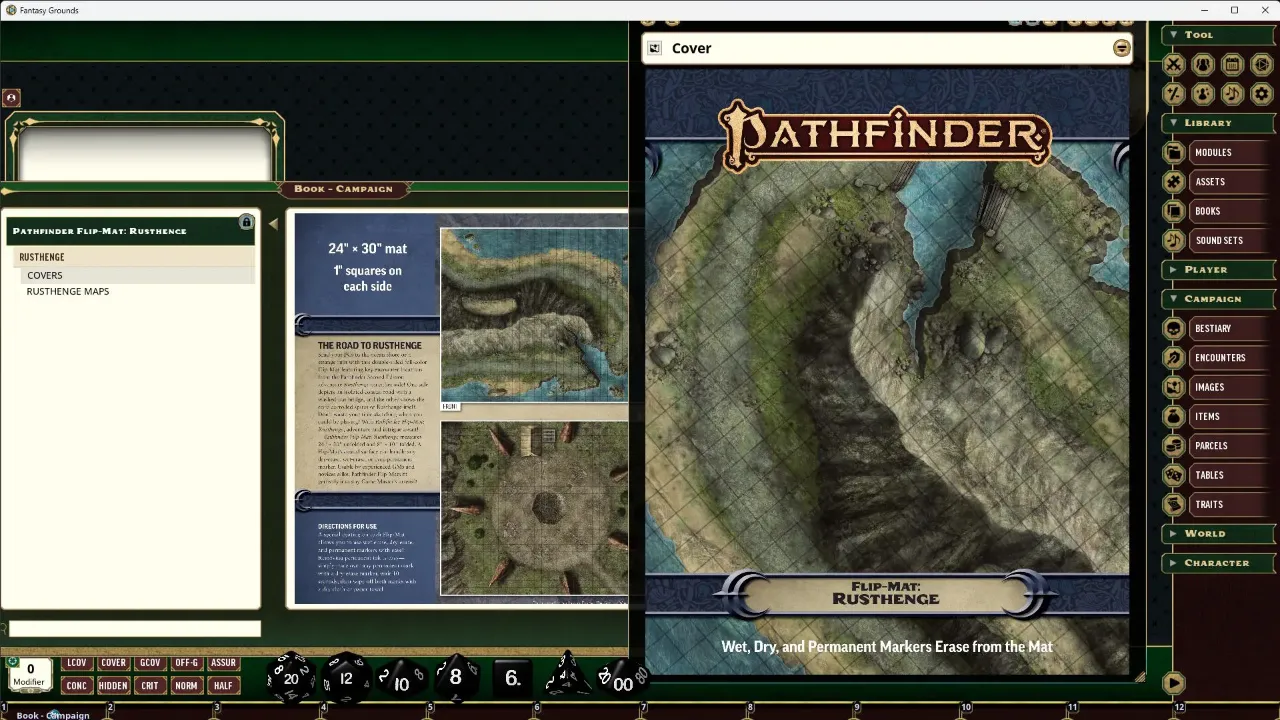Click the Books stacked-pages icon
Image resolution: width=1280 pixels, height=720 pixels.
pos(1174,211)
